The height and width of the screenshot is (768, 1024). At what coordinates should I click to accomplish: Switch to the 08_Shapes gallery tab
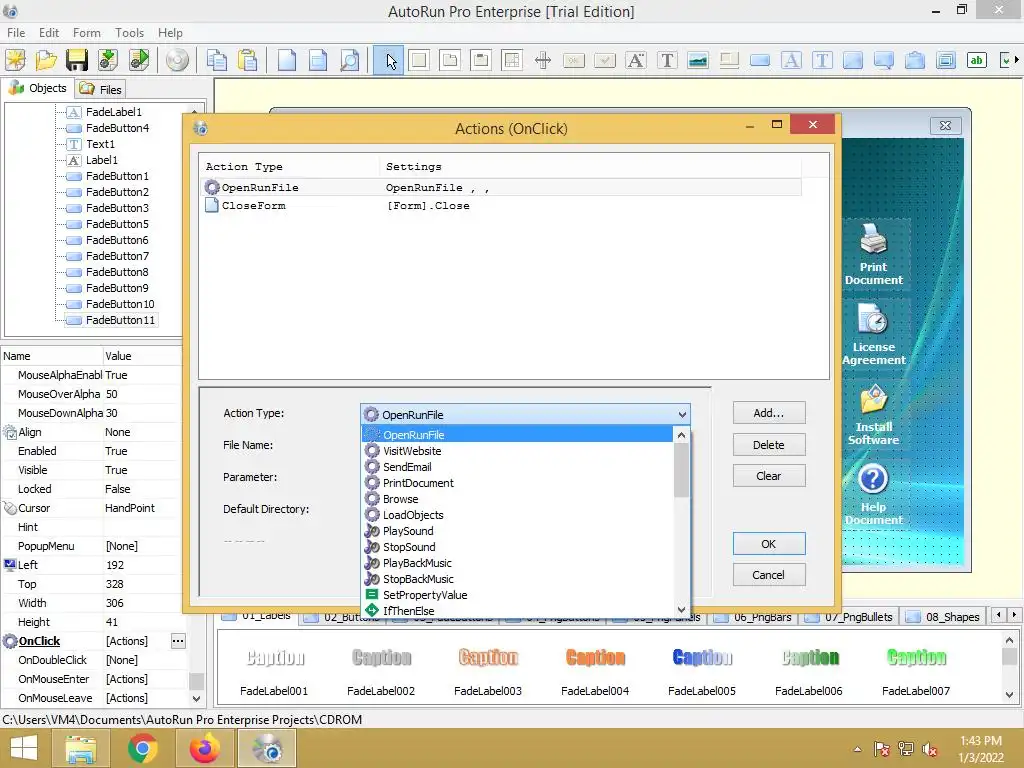tap(944, 617)
